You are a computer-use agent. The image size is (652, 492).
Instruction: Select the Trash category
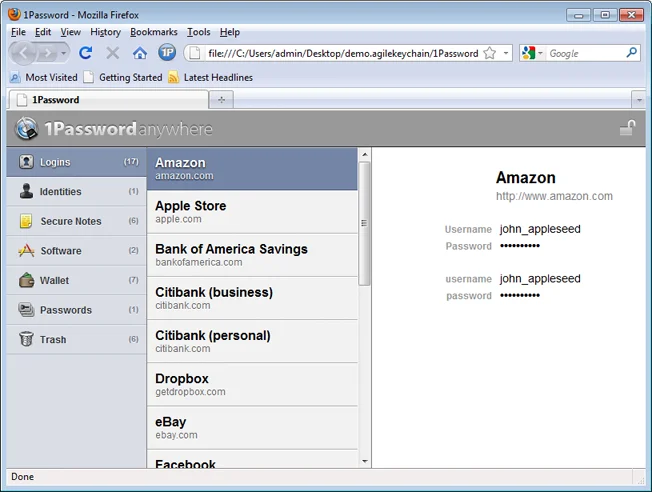coord(77,339)
